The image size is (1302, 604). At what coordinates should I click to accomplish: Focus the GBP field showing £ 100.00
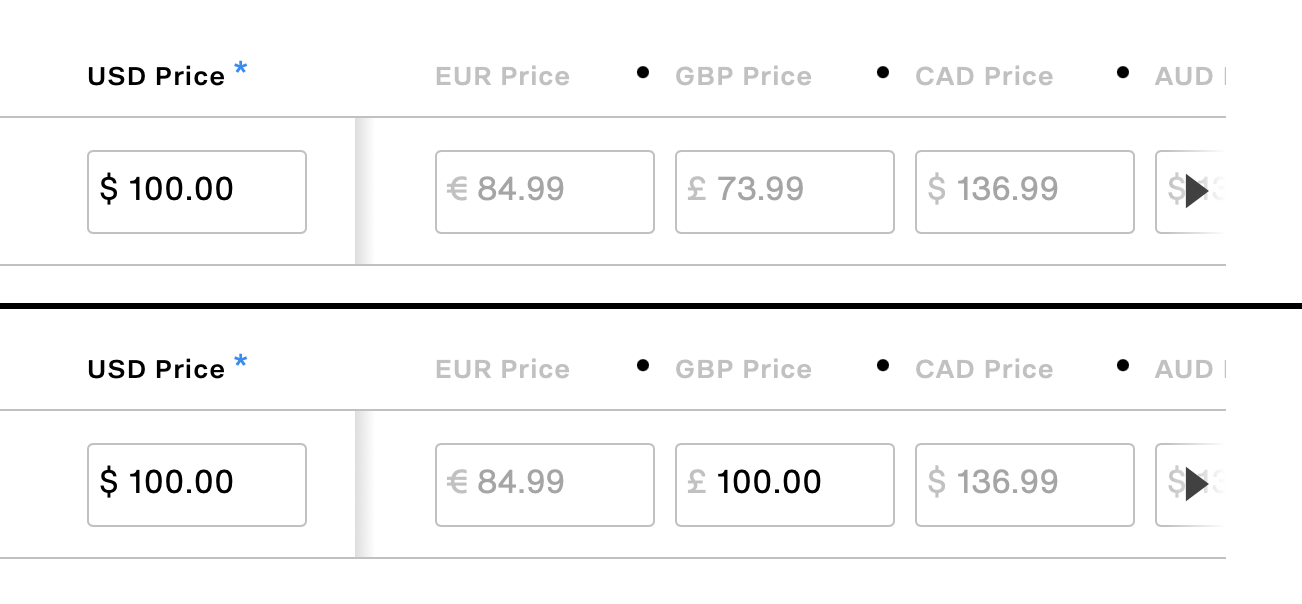(784, 485)
